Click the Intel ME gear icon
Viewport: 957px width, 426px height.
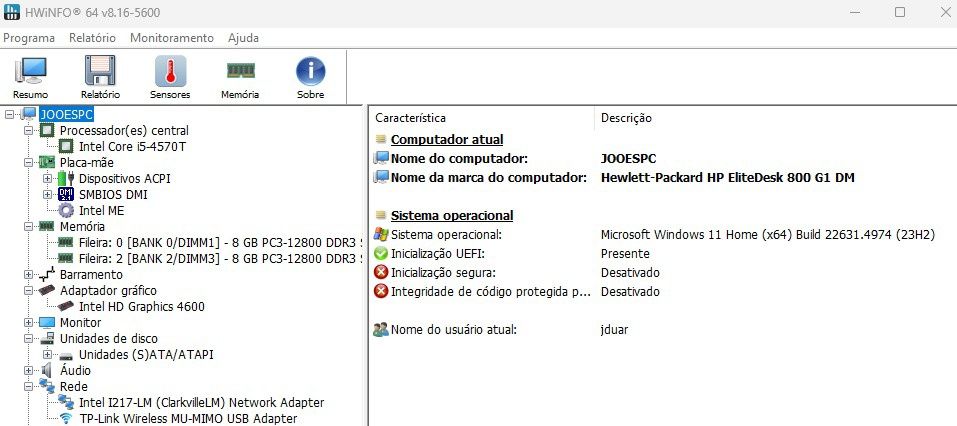tap(66, 211)
